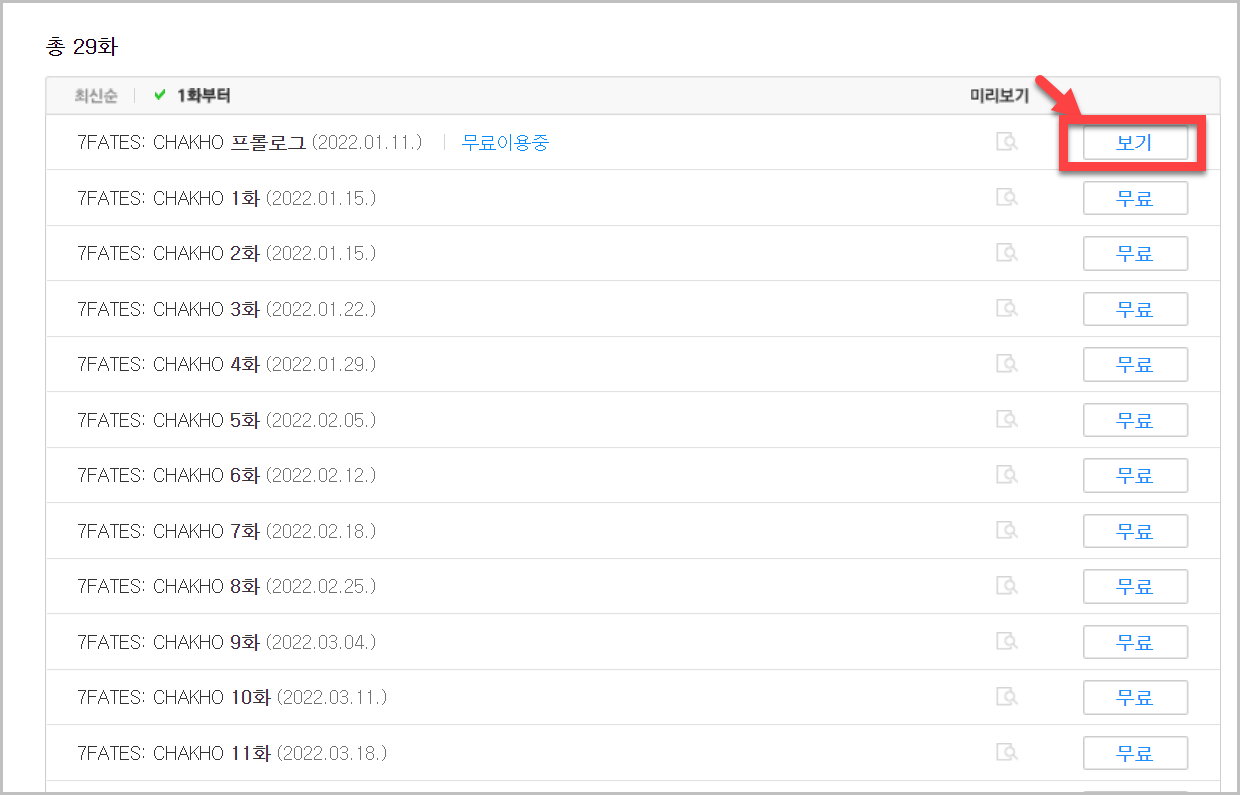Image resolution: width=1240 pixels, height=795 pixels.
Task: Click 무료 button for CHAKHO 9화
Action: tap(1135, 642)
